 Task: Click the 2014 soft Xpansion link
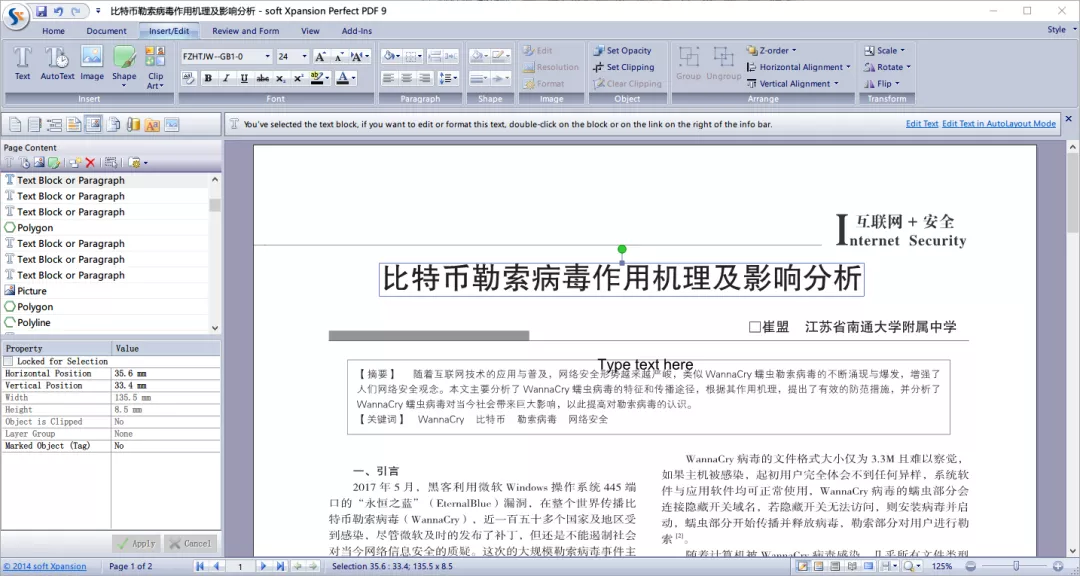pos(45,566)
